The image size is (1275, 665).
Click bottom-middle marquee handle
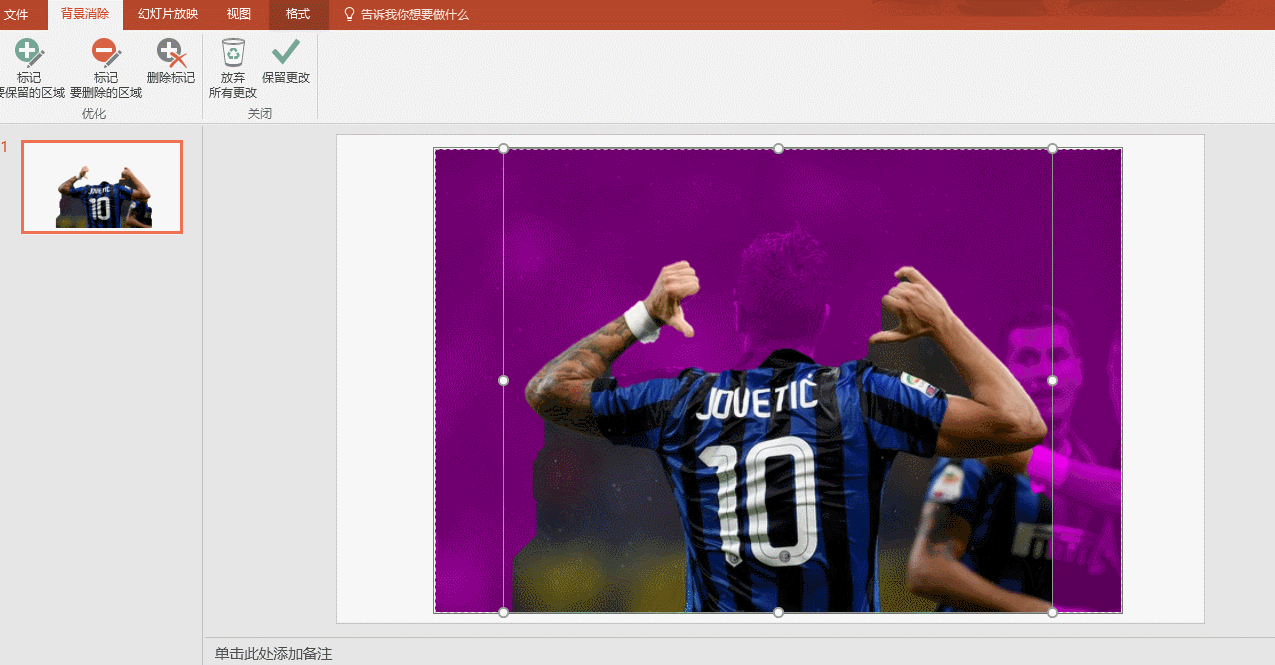[778, 612]
